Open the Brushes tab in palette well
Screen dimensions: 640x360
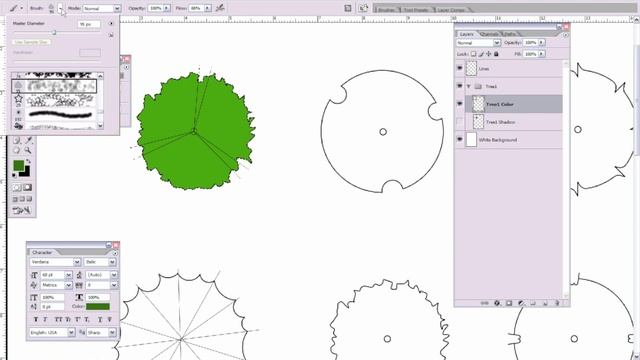[x=387, y=9]
